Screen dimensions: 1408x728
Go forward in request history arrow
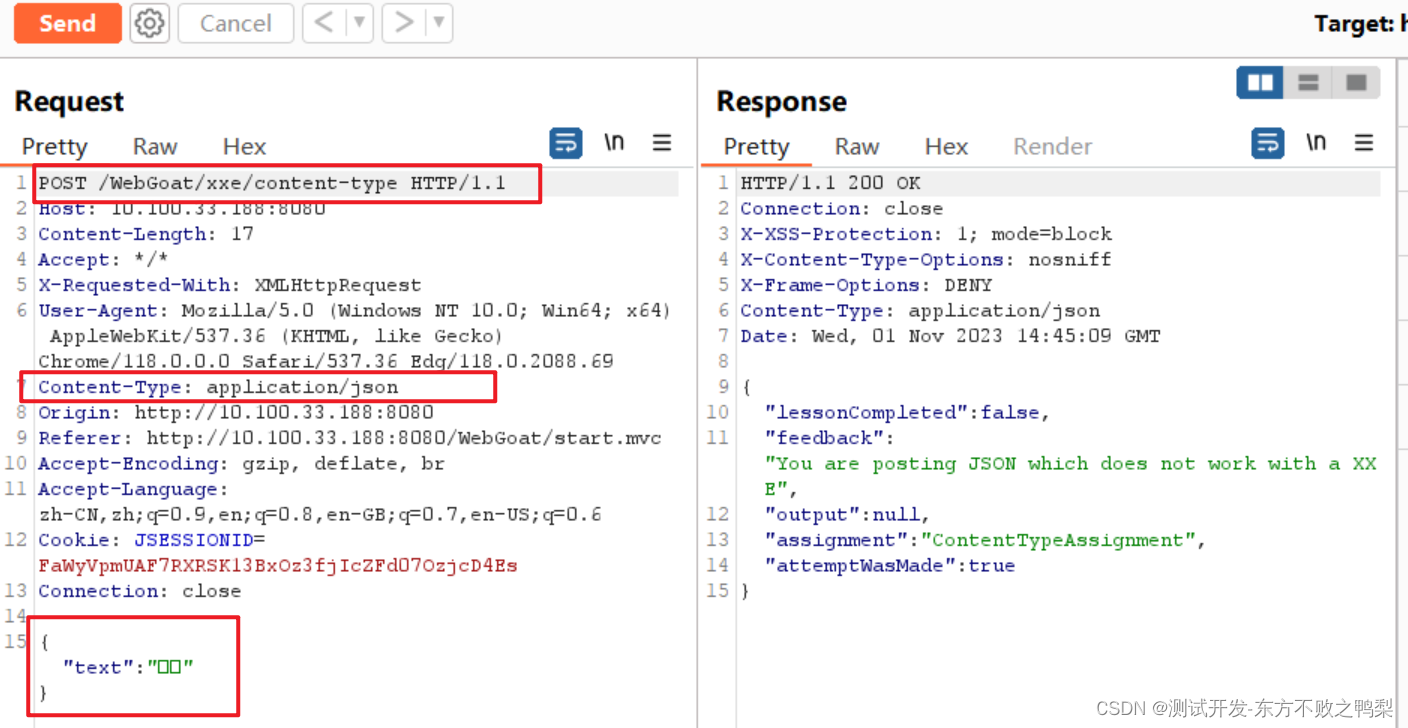click(x=404, y=23)
